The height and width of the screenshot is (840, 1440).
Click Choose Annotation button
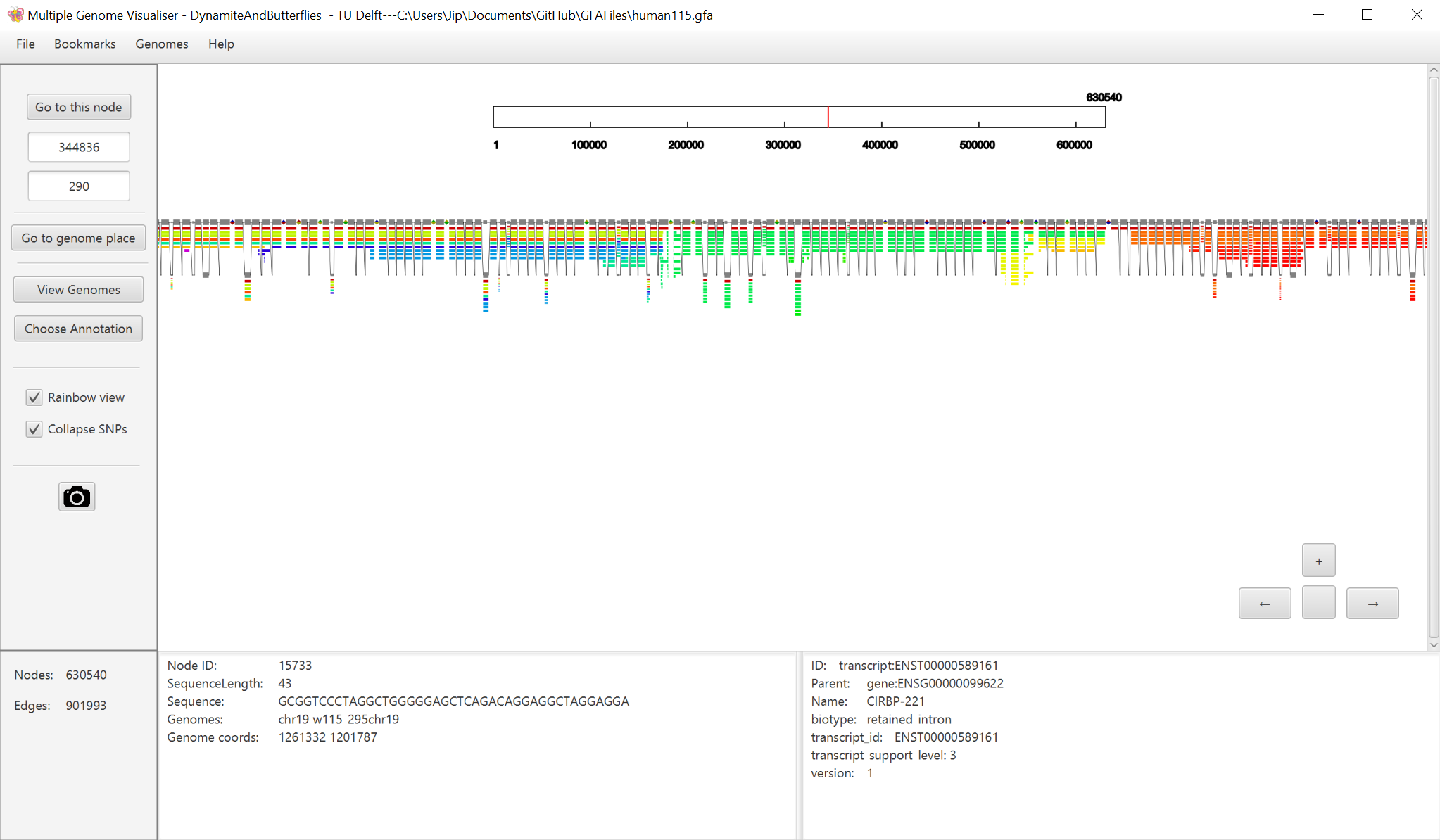coord(78,328)
